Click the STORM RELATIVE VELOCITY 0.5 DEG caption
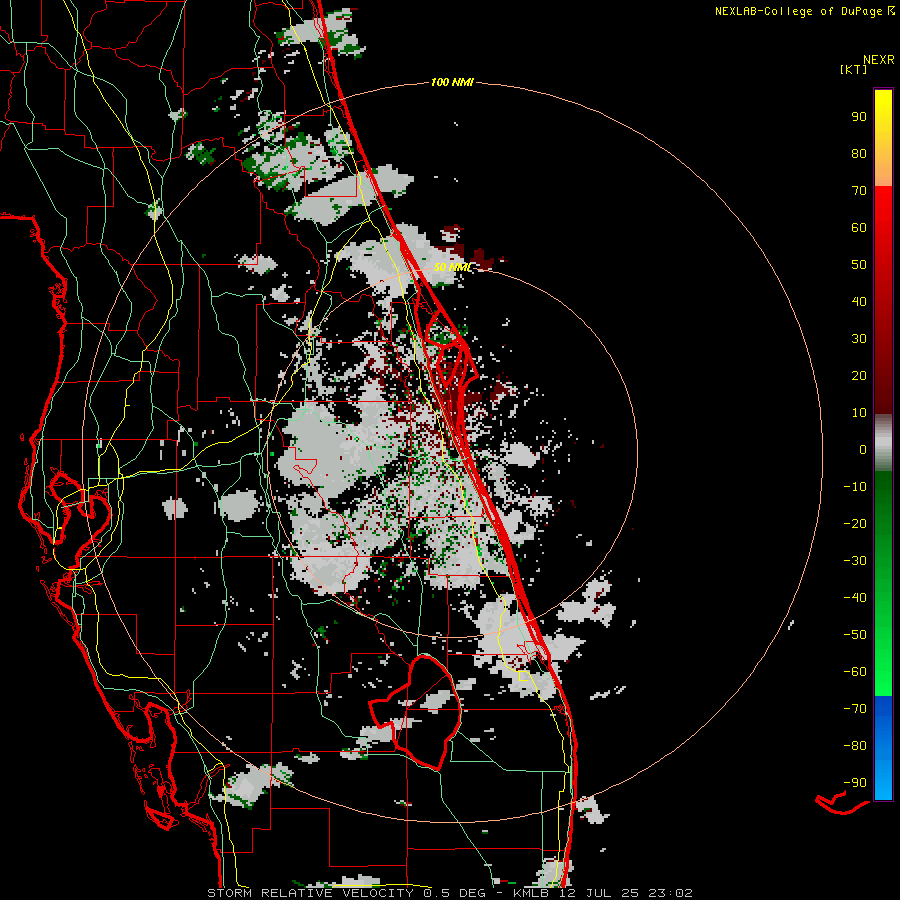 [346, 893]
